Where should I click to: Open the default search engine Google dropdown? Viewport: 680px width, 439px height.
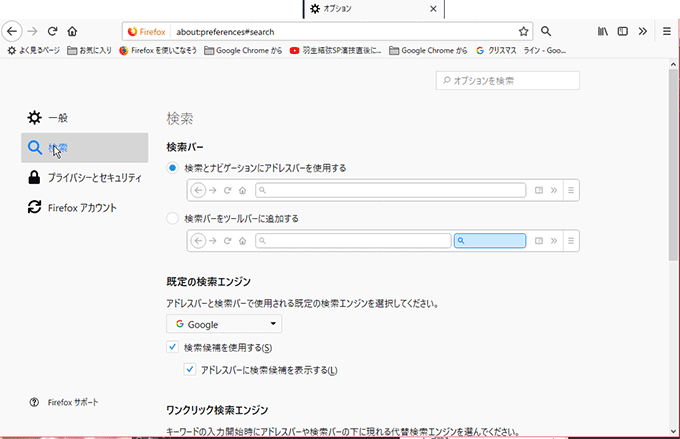click(224, 324)
